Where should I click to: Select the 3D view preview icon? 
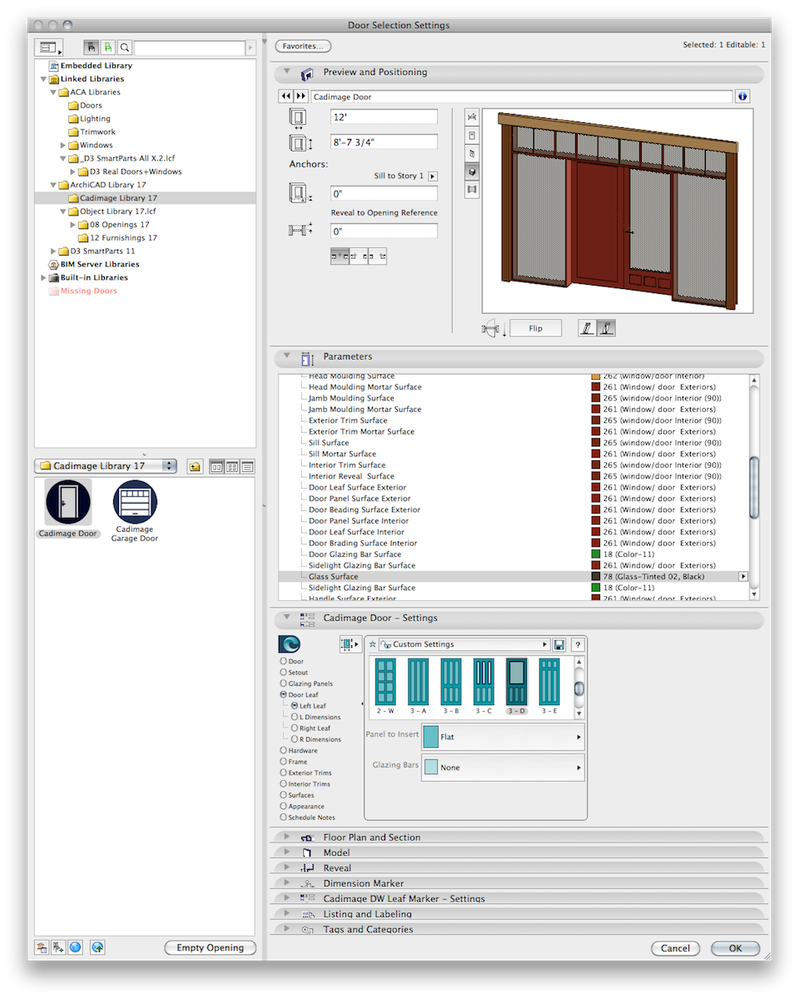pyautogui.click(x=472, y=171)
